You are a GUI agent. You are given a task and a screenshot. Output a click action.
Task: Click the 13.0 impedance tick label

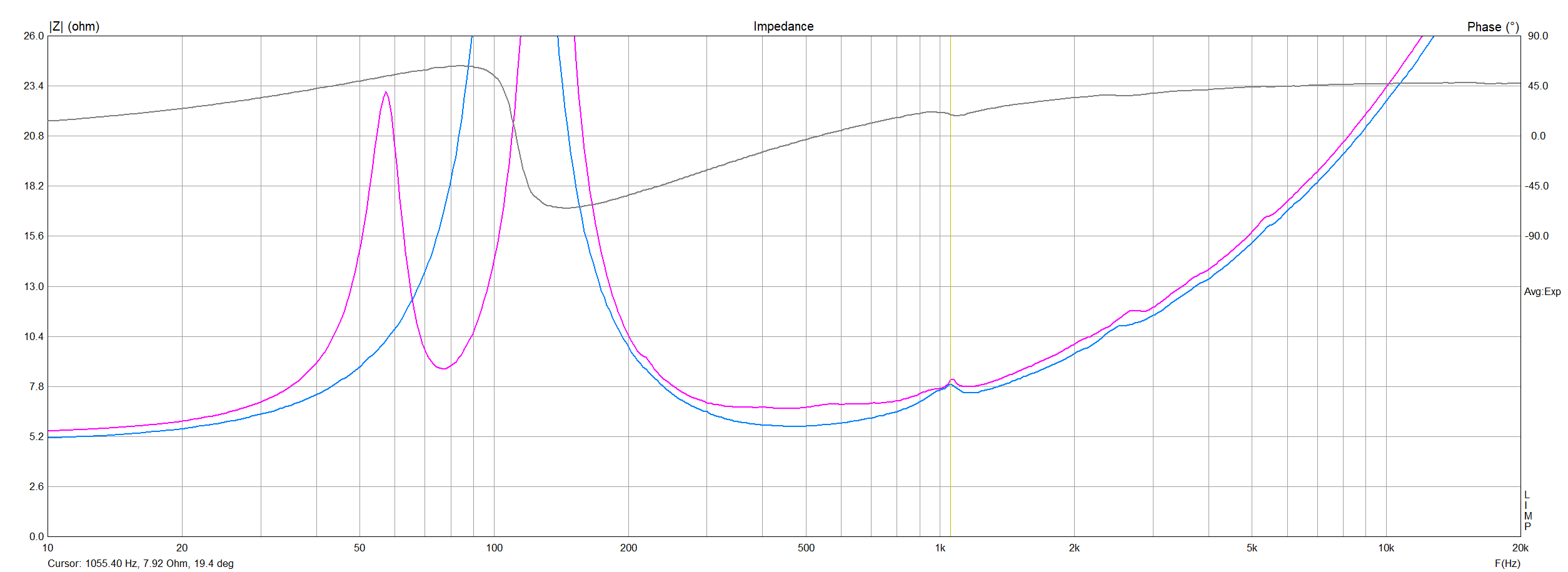(x=34, y=286)
